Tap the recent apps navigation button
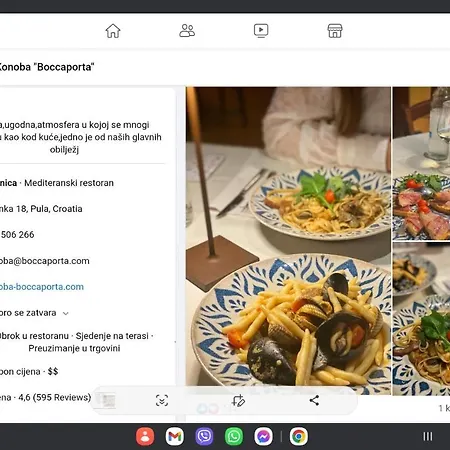450x450 pixels. point(428,436)
